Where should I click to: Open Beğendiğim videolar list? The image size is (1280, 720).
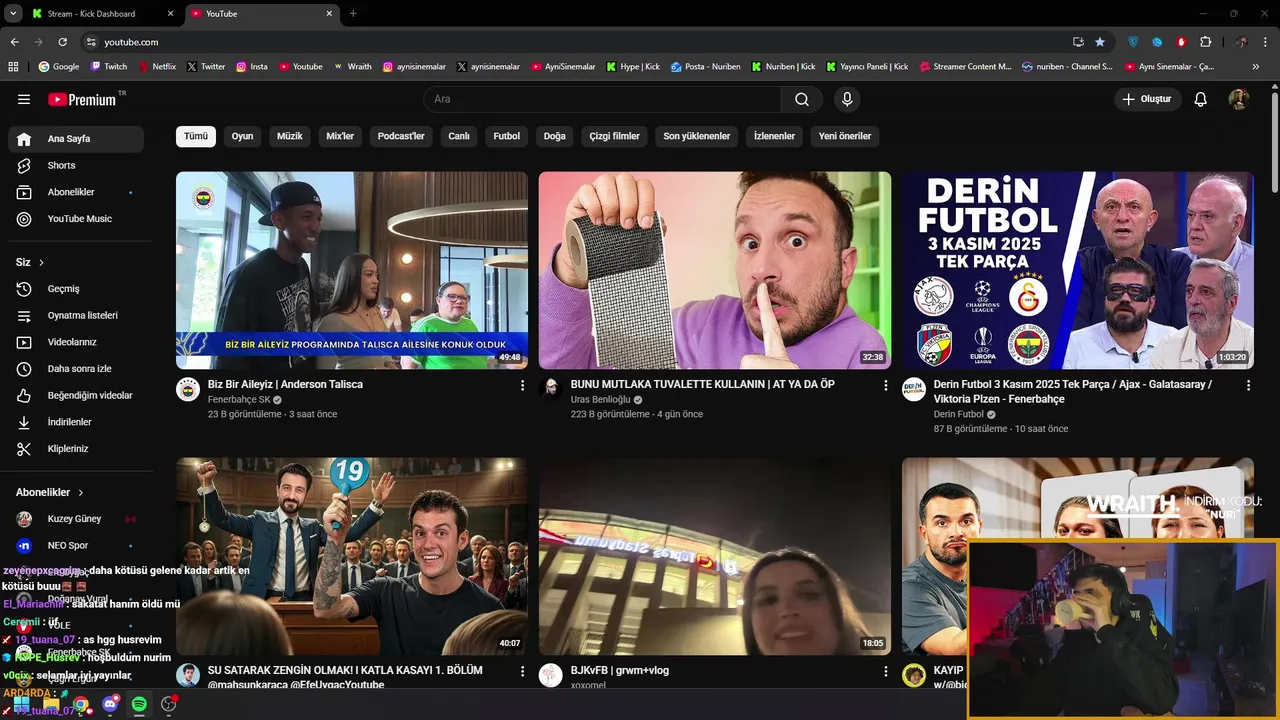(76, 395)
